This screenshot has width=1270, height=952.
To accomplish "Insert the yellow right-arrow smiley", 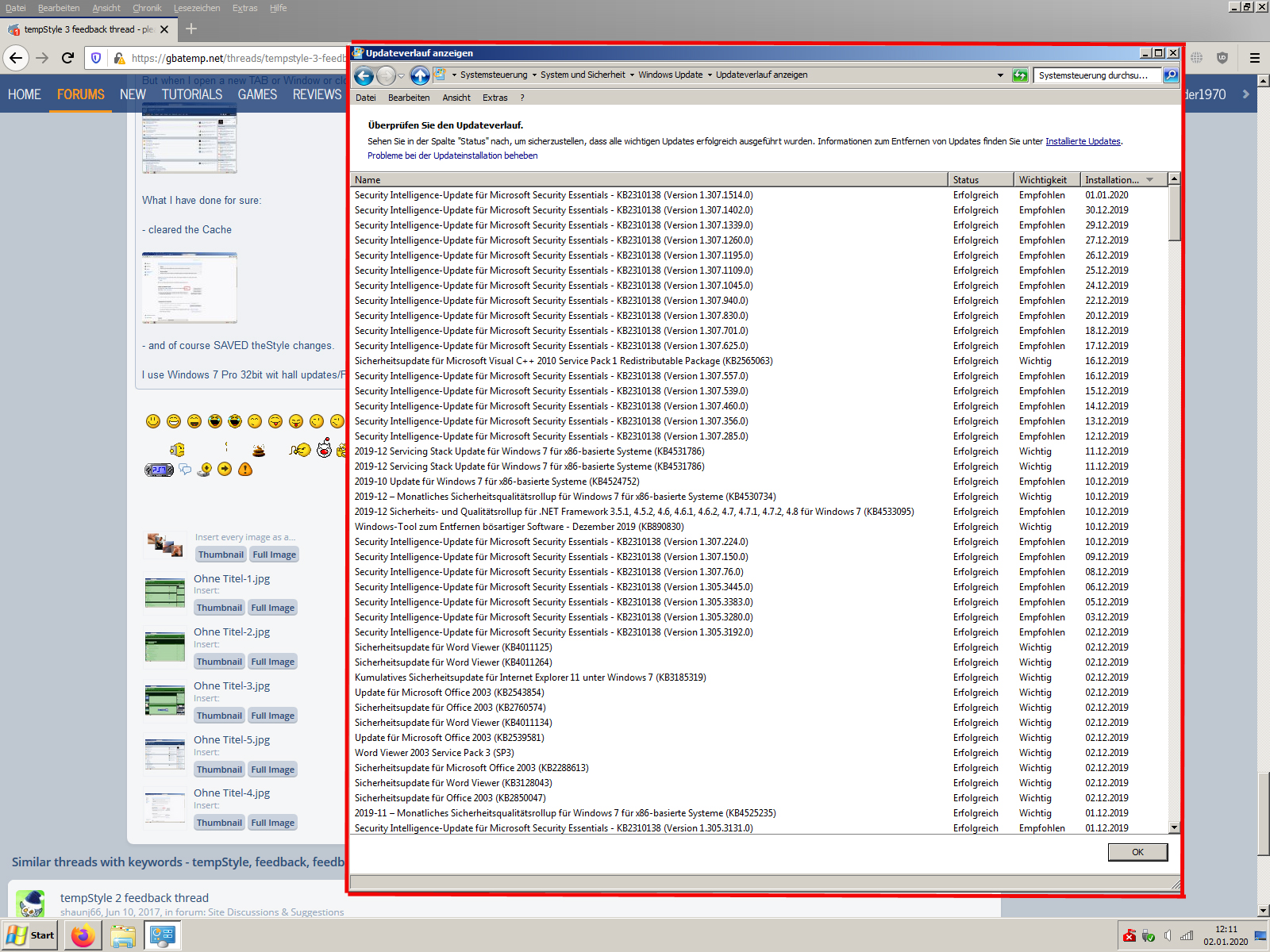I will coord(225,469).
